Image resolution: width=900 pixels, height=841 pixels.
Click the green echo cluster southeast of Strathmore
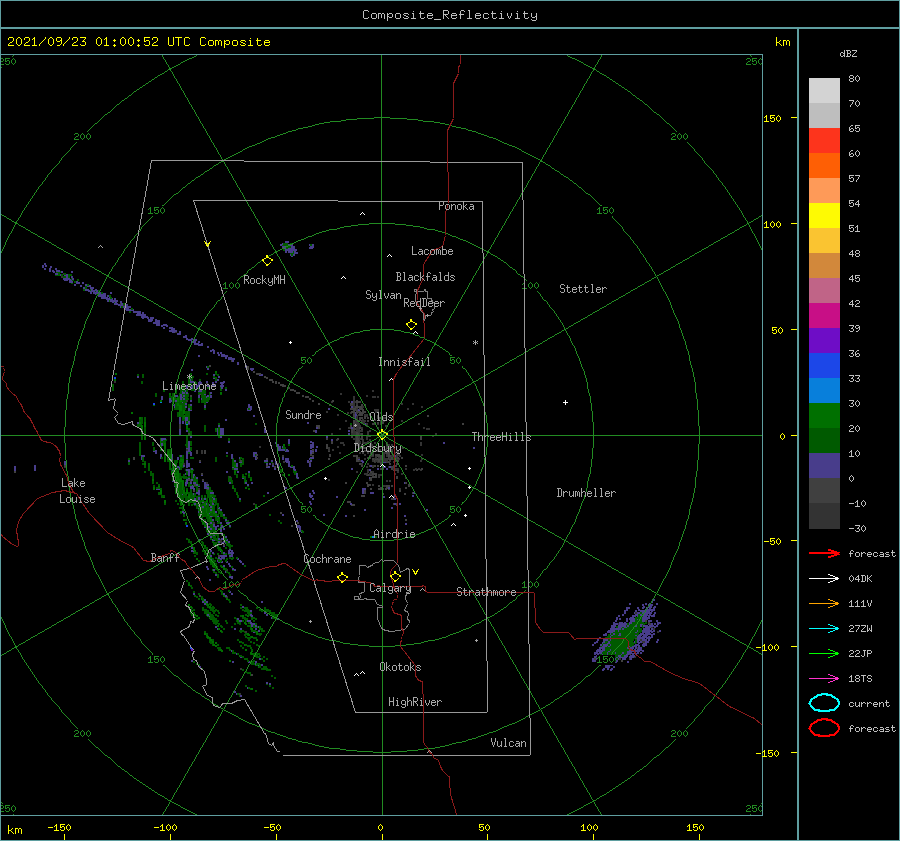click(x=626, y=636)
